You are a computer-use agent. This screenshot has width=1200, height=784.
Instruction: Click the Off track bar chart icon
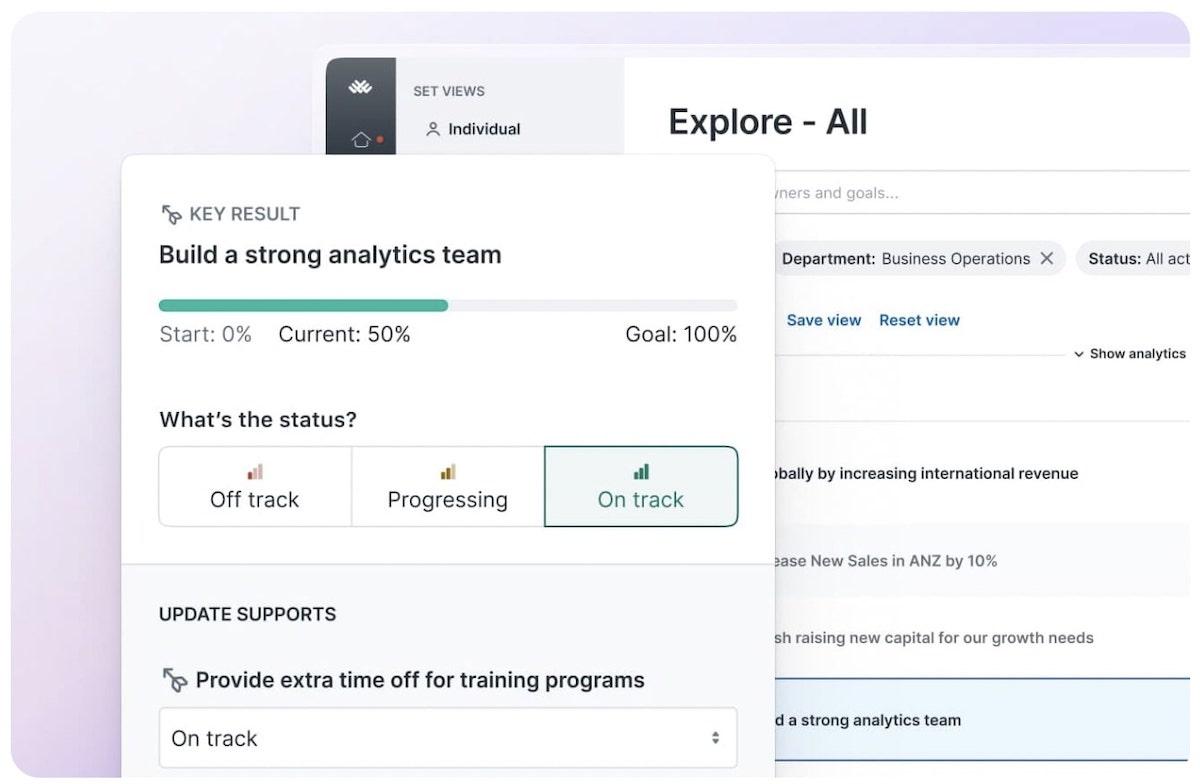click(x=255, y=472)
